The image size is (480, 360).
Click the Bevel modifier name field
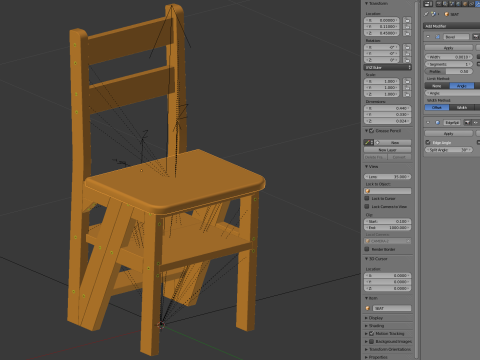456,37
